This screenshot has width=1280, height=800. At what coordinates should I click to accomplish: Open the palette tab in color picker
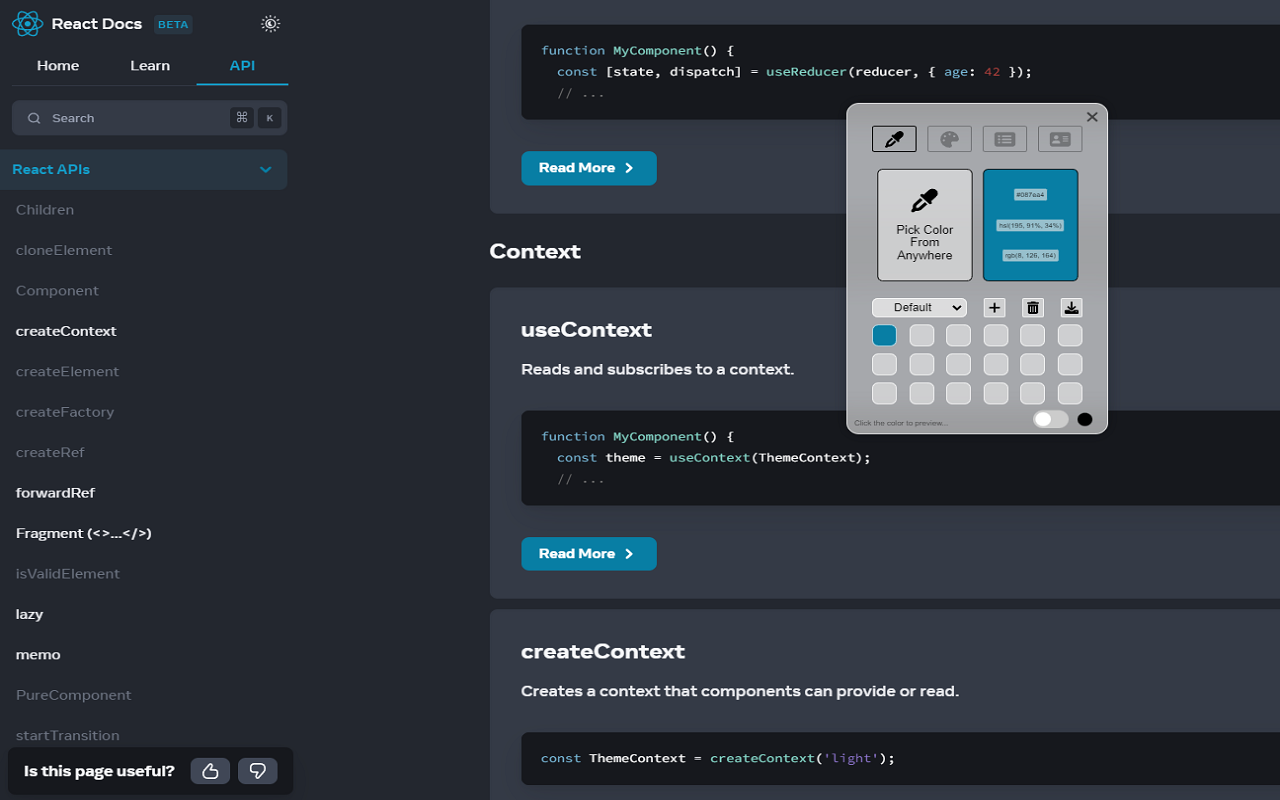tap(949, 139)
